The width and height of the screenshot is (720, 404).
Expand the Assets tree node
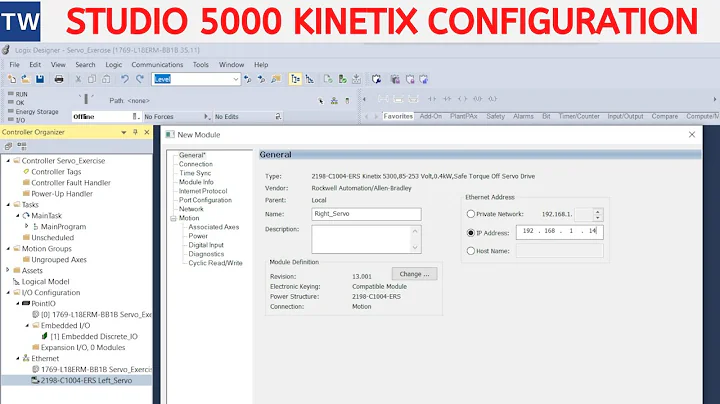coord(7,270)
